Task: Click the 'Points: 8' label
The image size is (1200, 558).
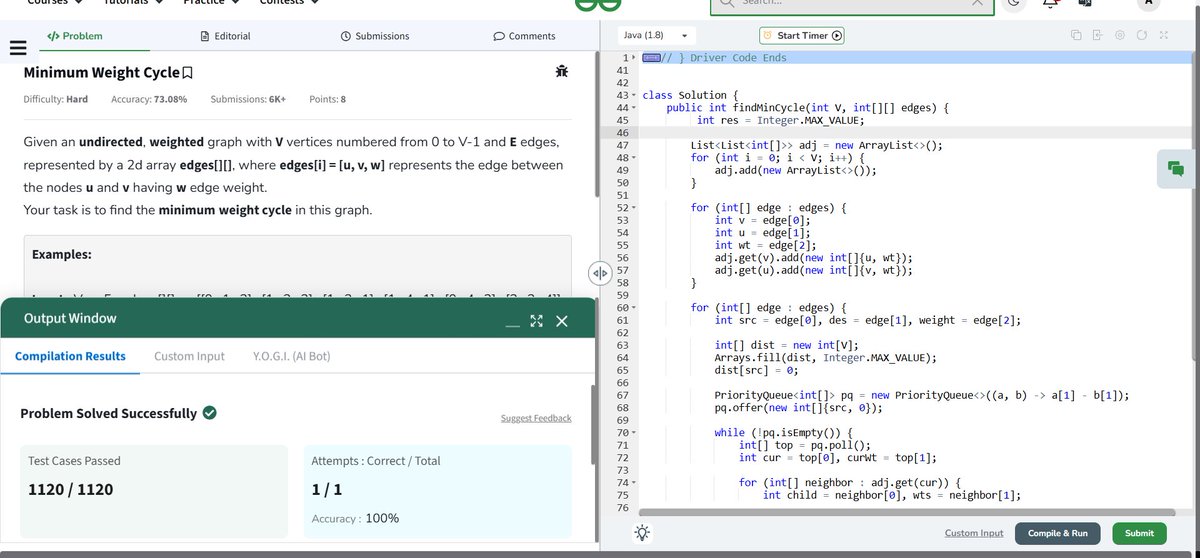Action: (328, 99)
